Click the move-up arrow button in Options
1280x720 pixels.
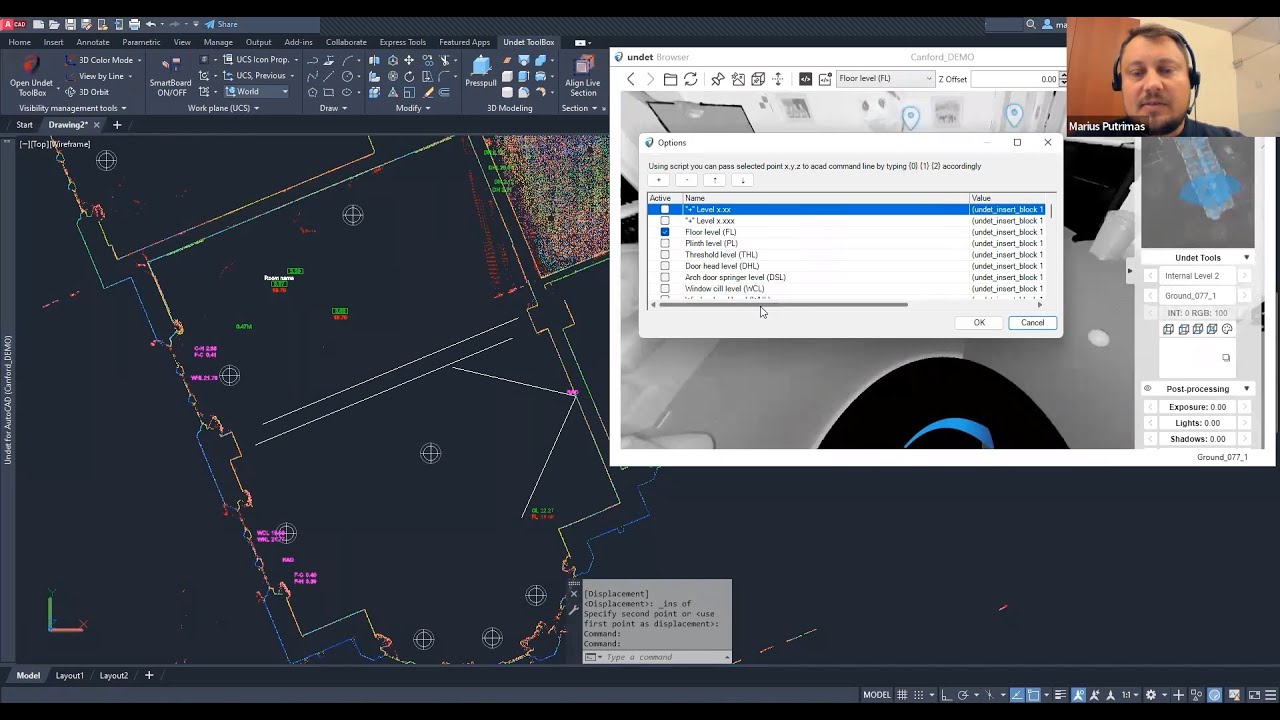tap(714, 180)
